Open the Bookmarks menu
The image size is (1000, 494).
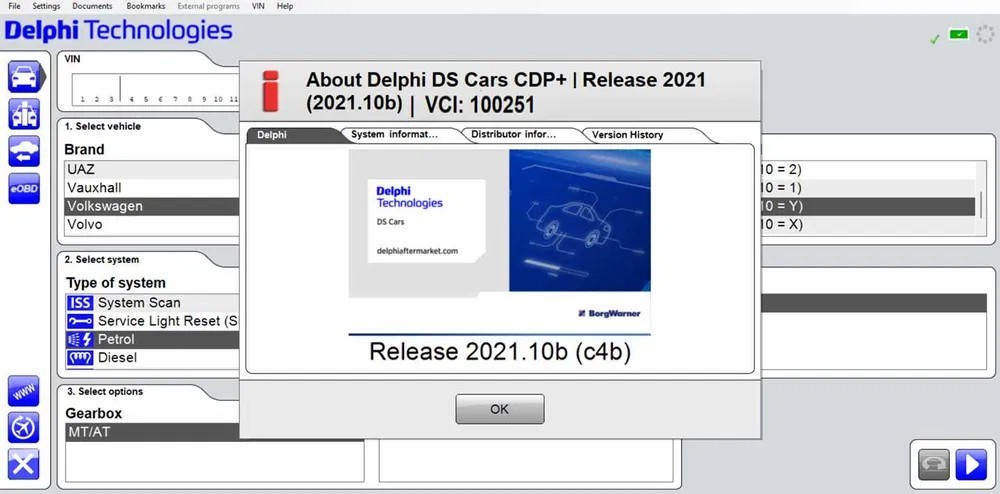pyautogui.click(x=145, y=6)
